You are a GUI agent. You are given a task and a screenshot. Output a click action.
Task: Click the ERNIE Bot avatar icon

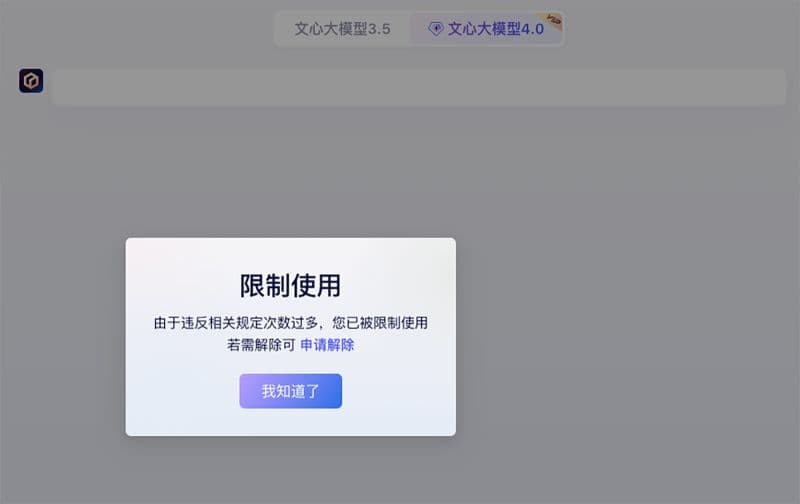pyautogui.click(x=31, y=81)
